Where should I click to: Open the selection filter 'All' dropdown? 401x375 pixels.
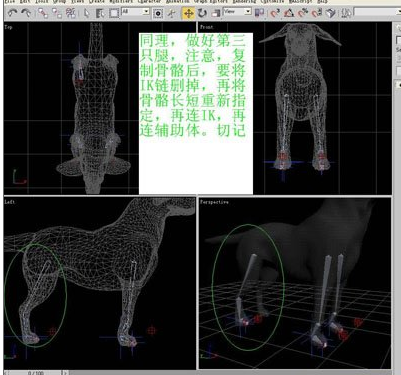(x=135, y=12)
